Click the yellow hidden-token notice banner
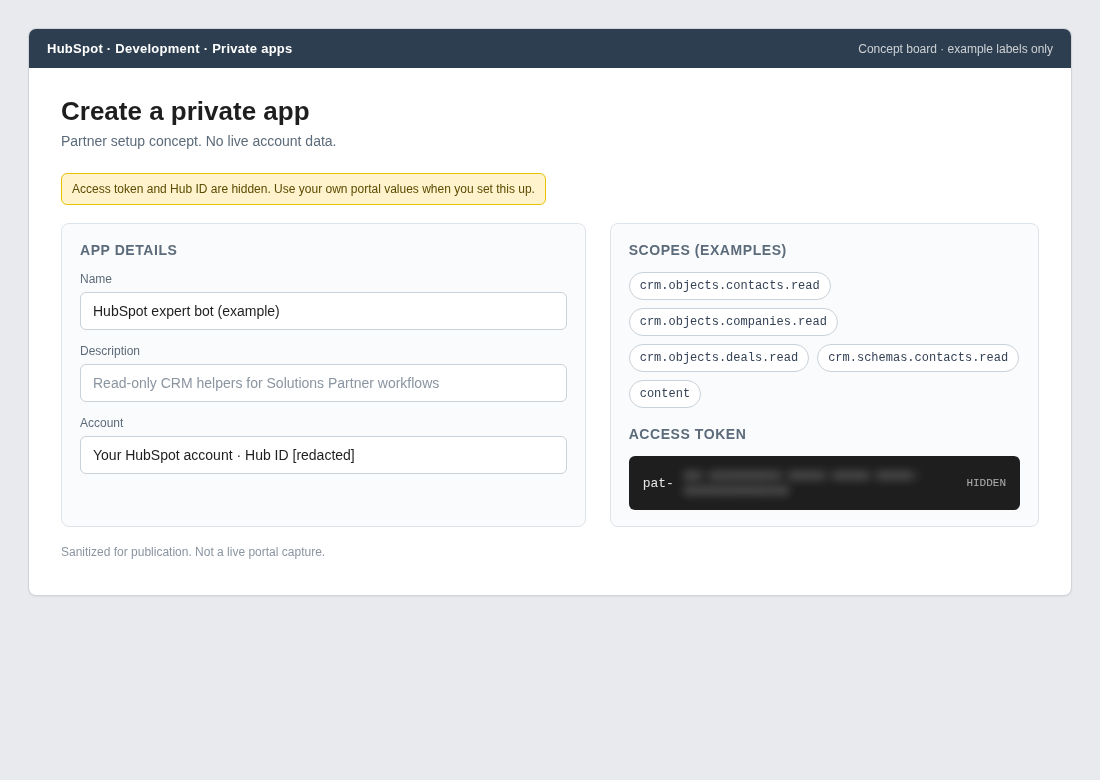 click(x=303, y=189)
